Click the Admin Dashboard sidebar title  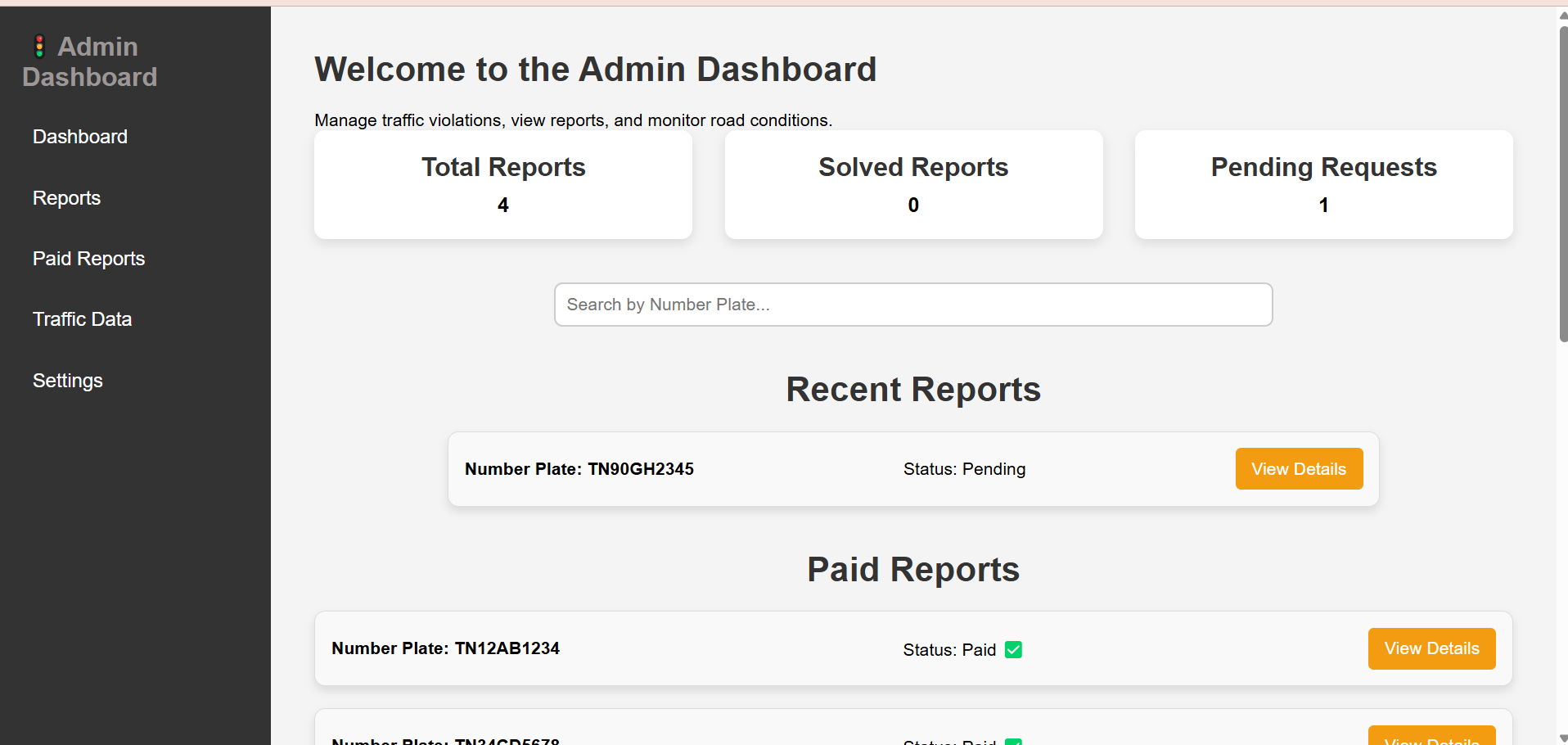tap(89, 61)
